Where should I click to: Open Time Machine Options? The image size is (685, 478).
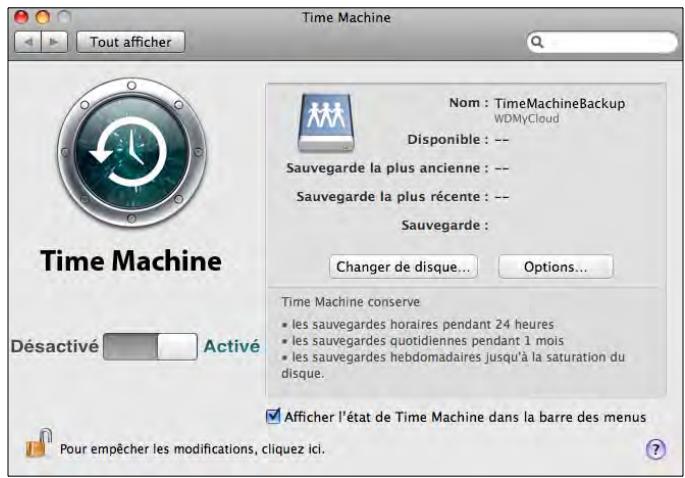[x=556, y=267]
